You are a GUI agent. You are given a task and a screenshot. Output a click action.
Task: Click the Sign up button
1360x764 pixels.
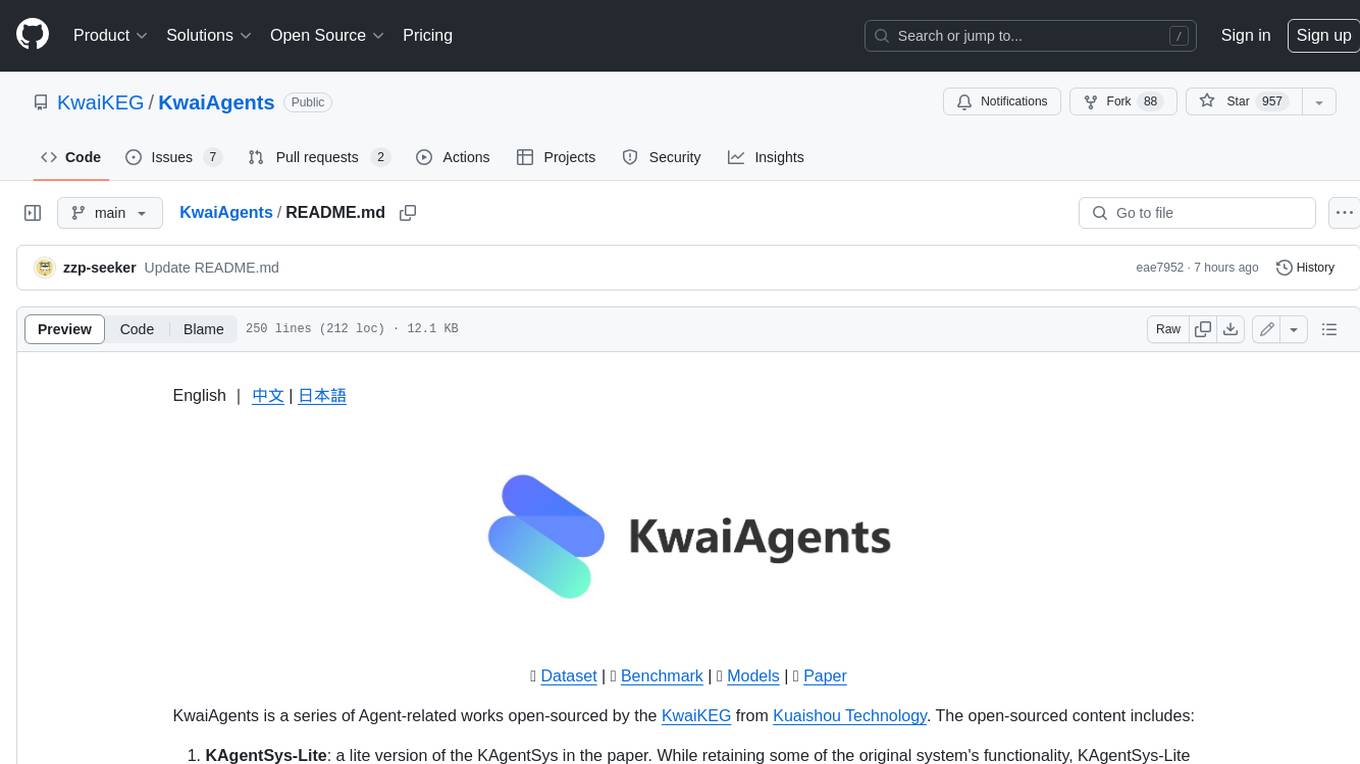(x=1323, y=35)
